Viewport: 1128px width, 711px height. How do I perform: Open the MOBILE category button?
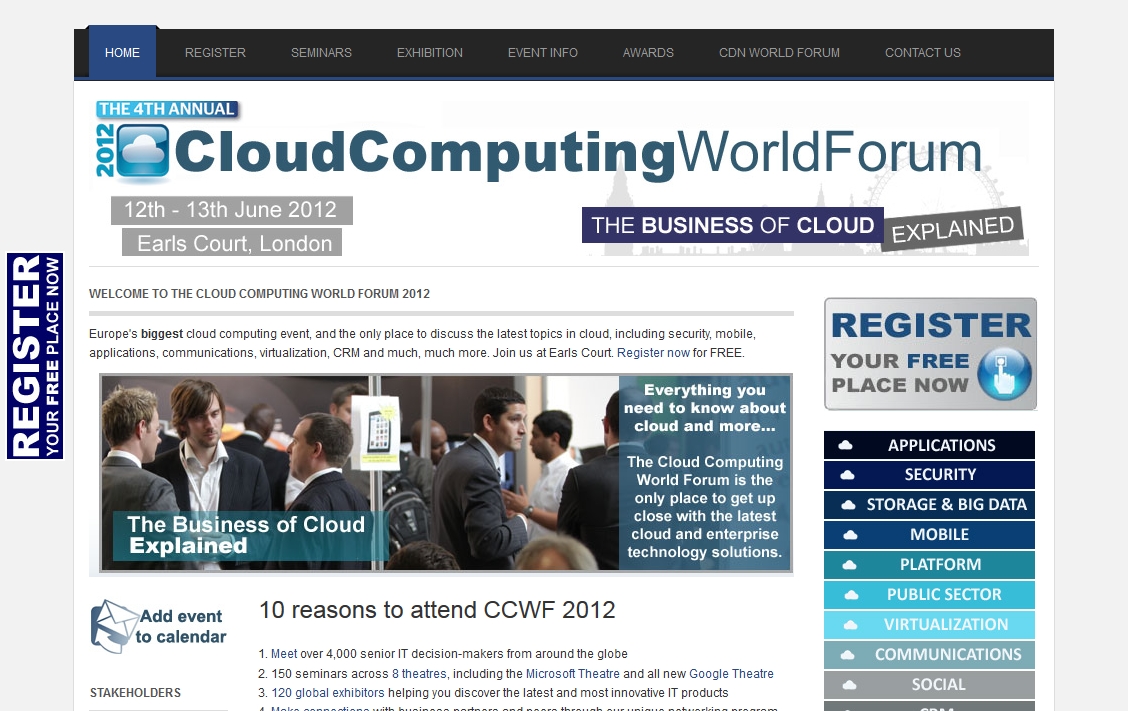[x=929, y=535]
